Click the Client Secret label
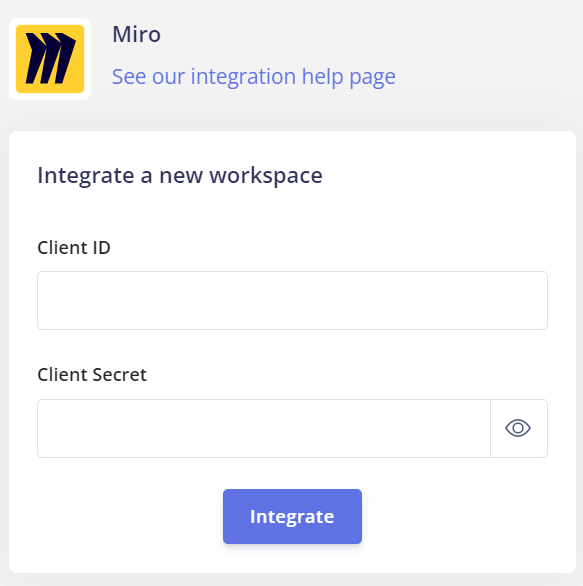Screen dimensions: 583x586 click(x=92, y=374)
